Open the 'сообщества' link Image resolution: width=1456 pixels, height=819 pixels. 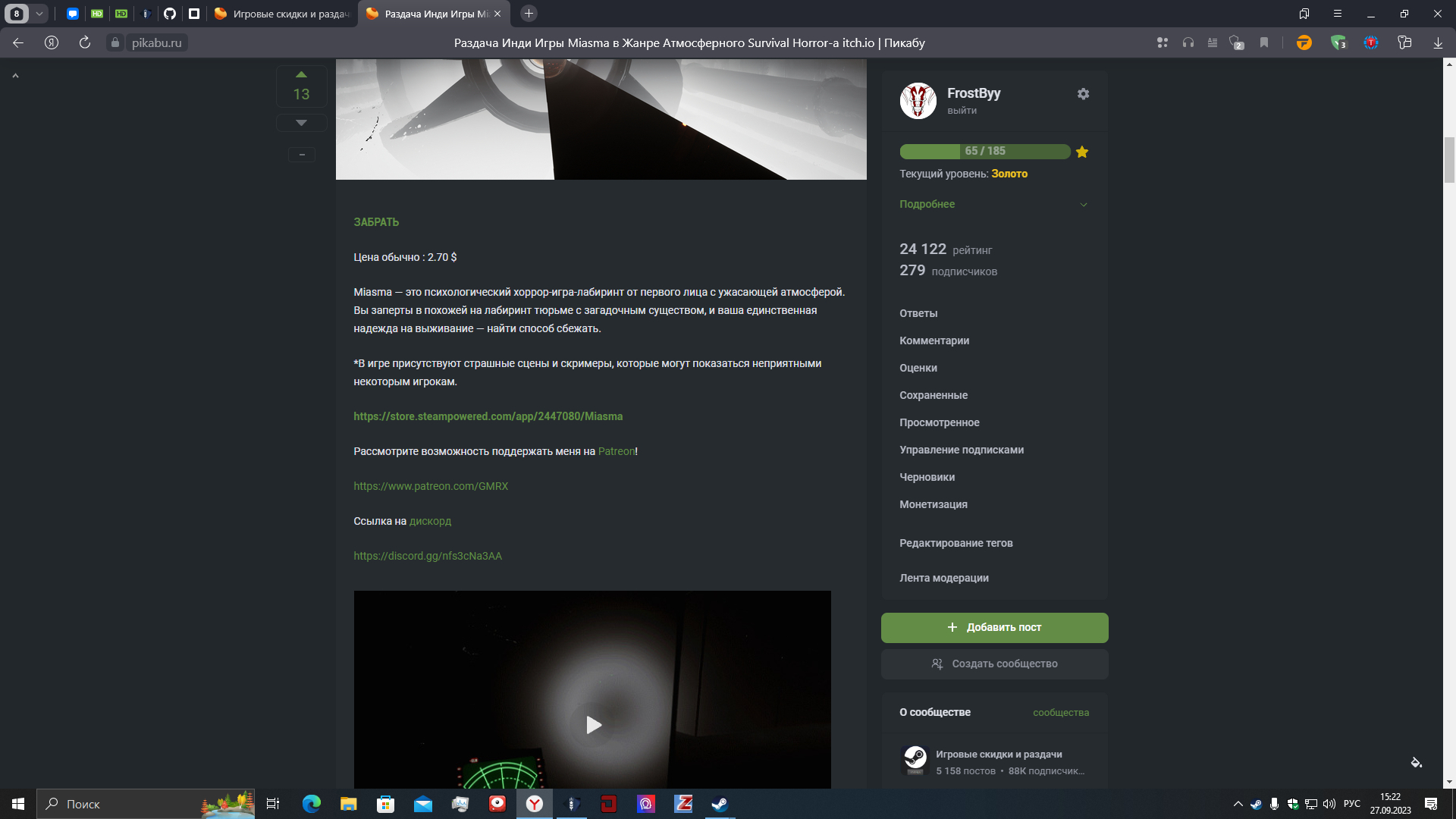tap(1061, 712)
